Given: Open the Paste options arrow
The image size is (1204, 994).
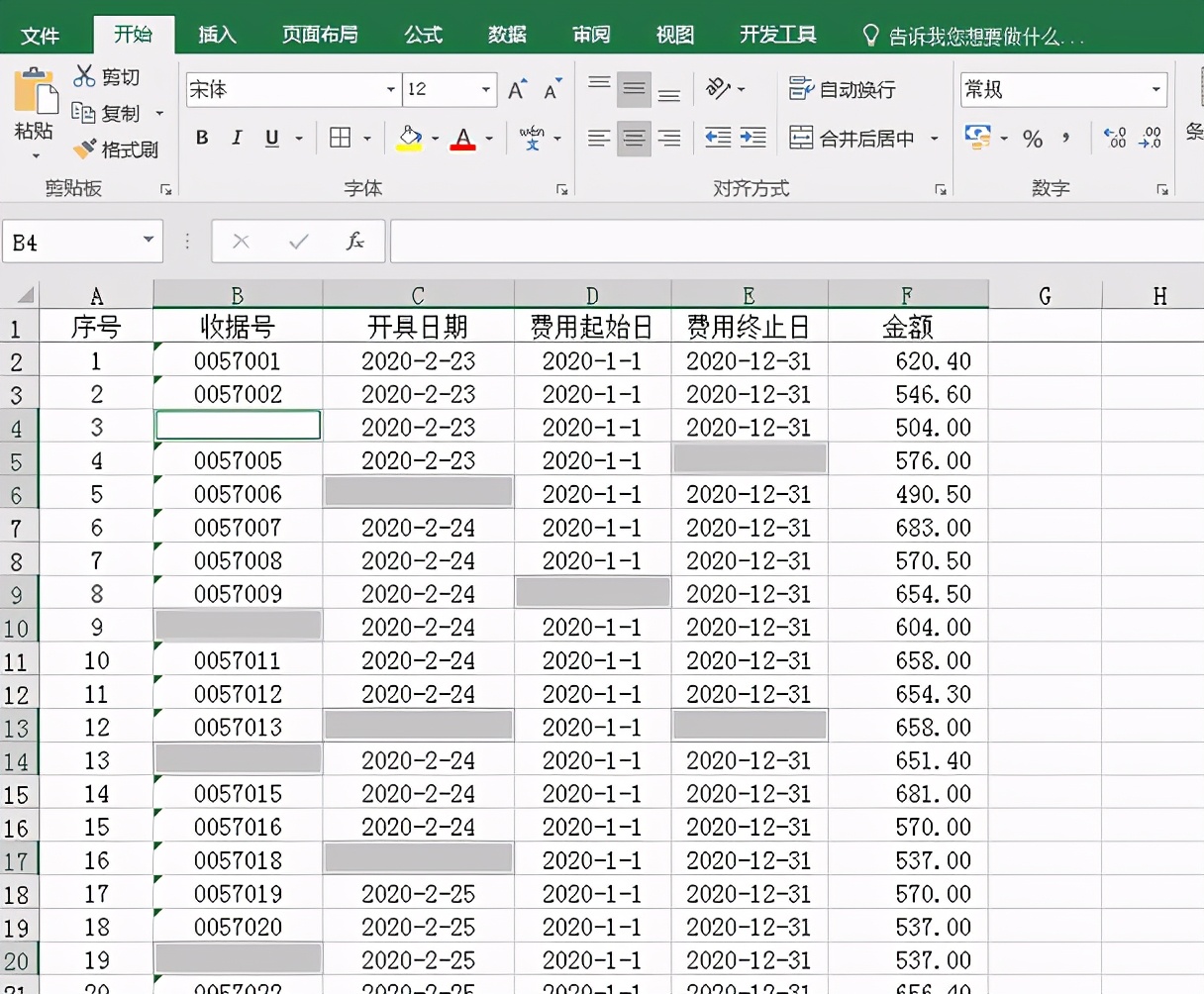Looking at the screenshot, I should coord(36,155).
